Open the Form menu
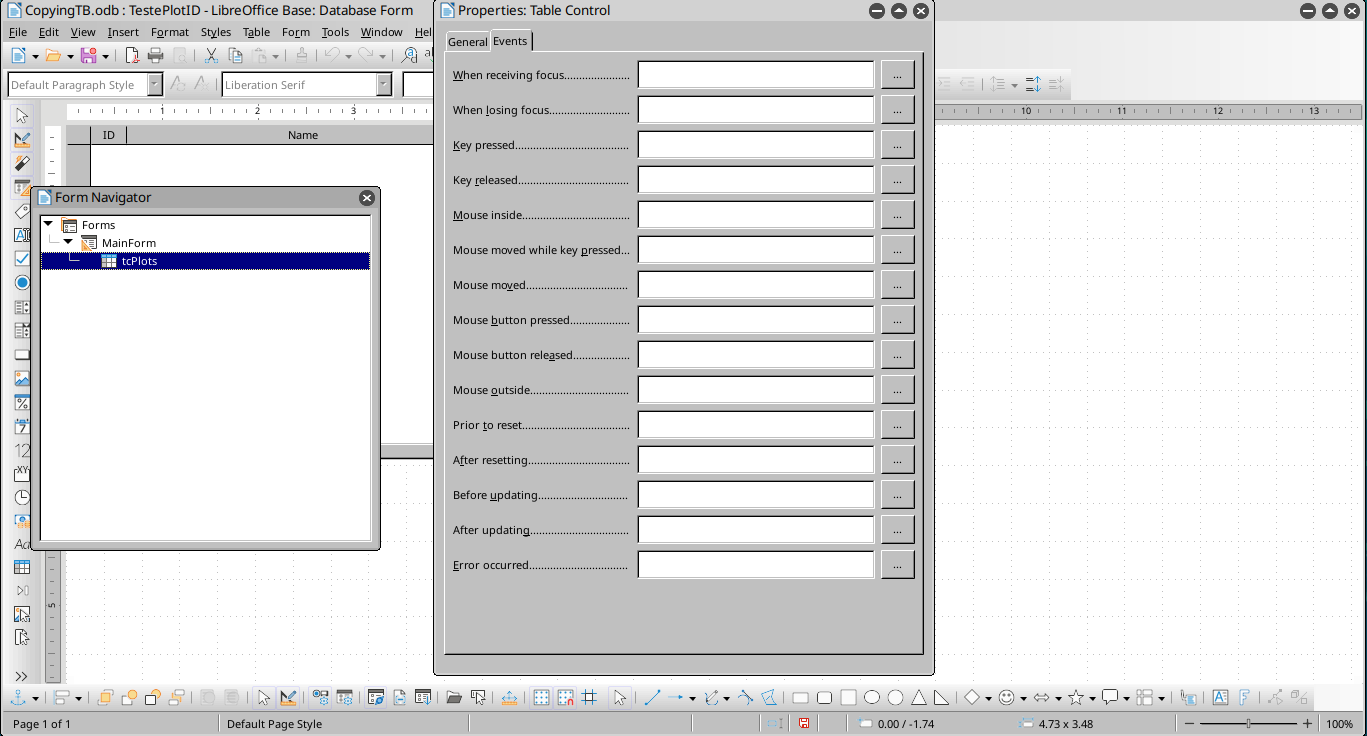This screenshot has height=736, width=1367. click(296, 32)
